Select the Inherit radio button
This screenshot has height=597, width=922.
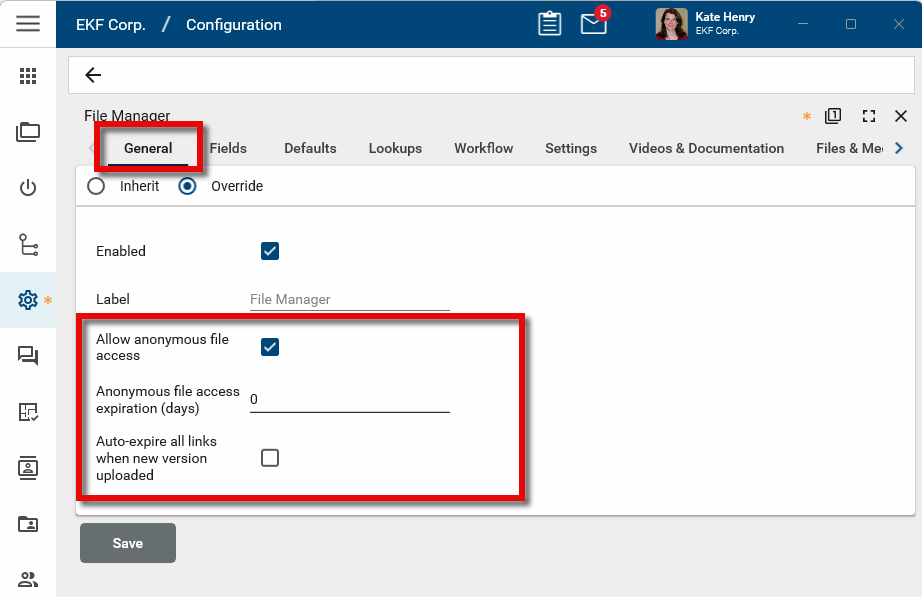96,186
